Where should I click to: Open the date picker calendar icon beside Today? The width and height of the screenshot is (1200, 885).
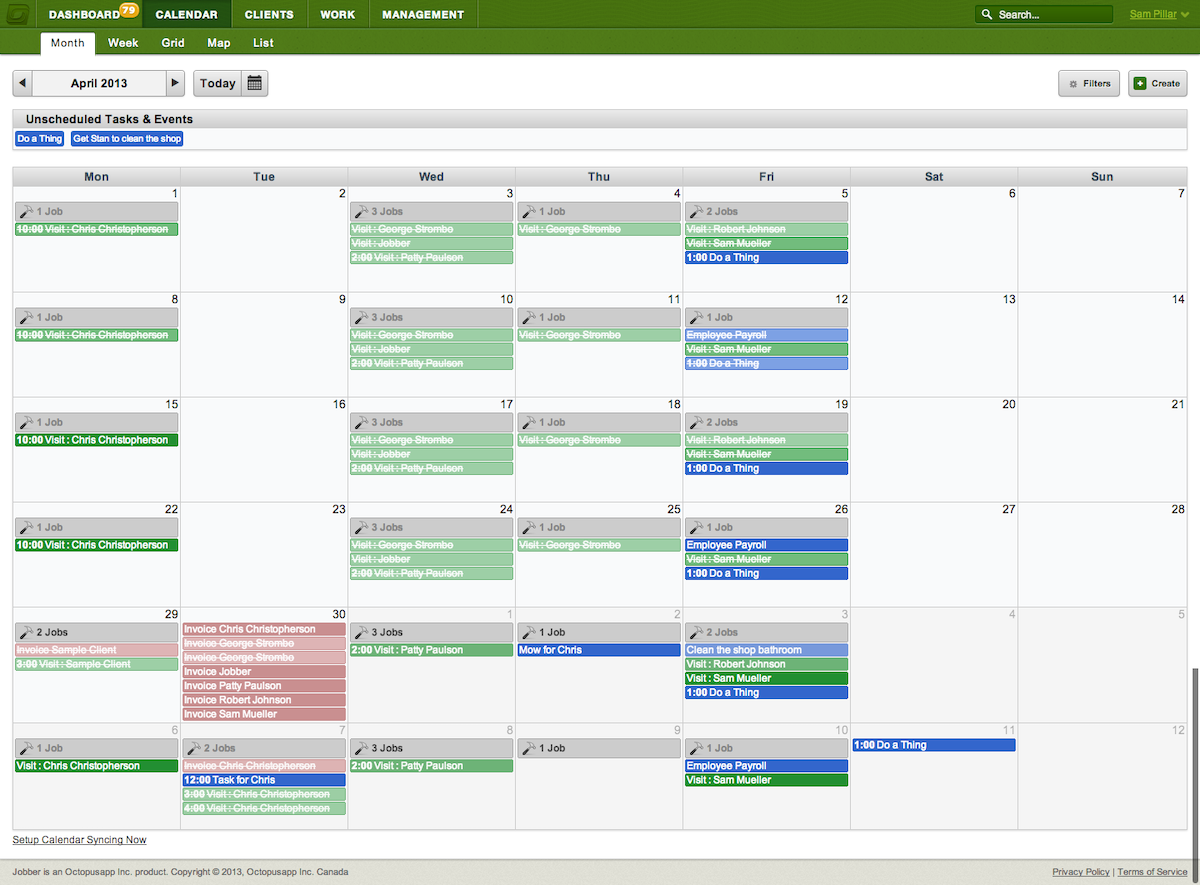(254, 83)
